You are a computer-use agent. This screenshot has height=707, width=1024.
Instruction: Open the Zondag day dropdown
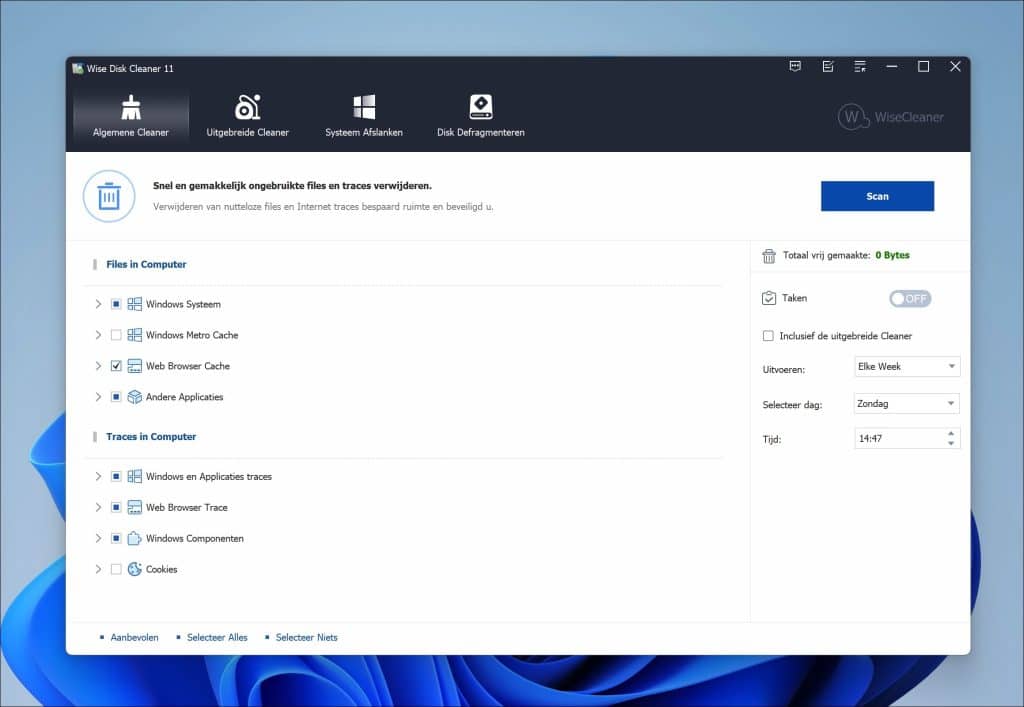coord(907,404)
